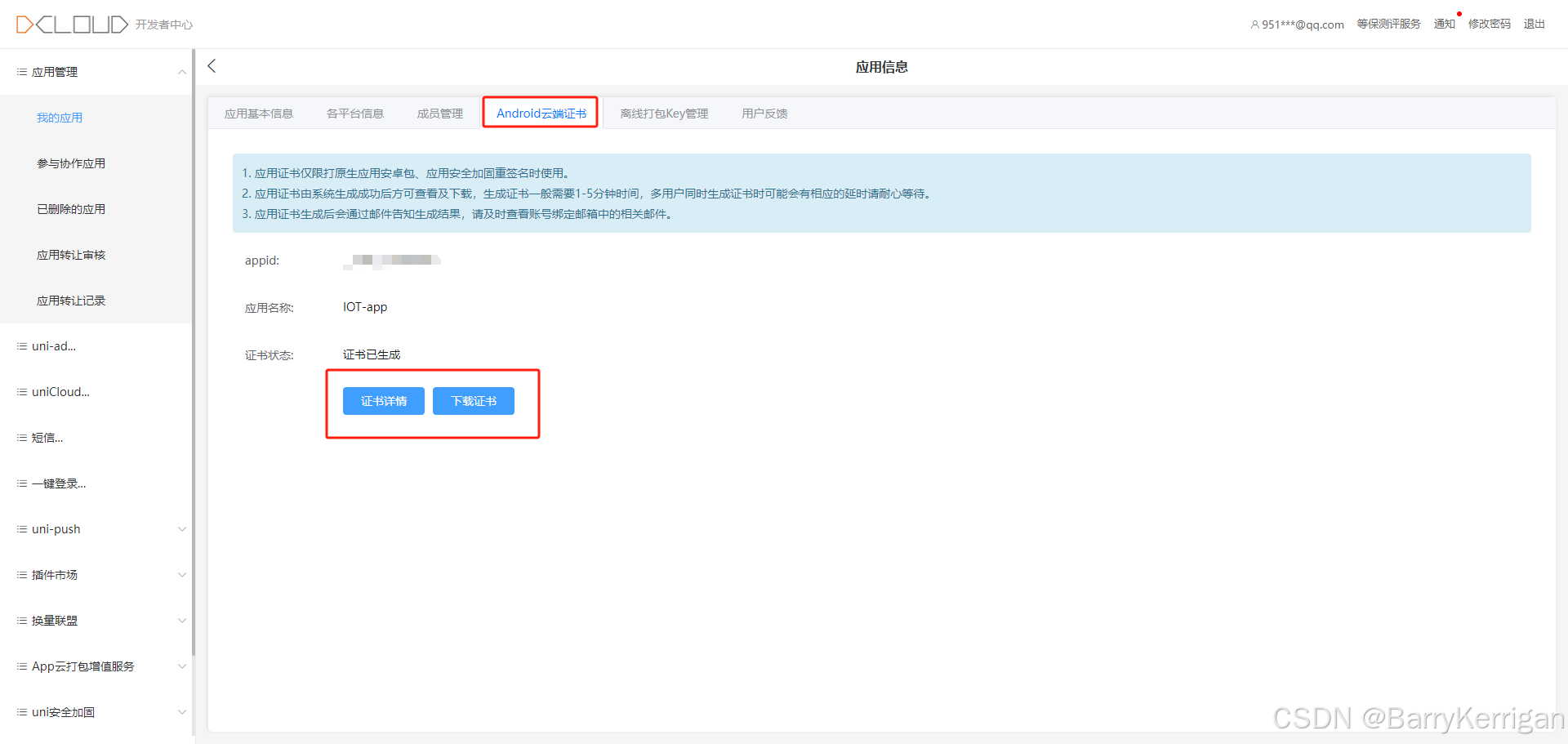The width and height of the screenshot is (1568, 744).
Task: Click the back arrow beside 应用信息 title
Action: coord(212,66)
